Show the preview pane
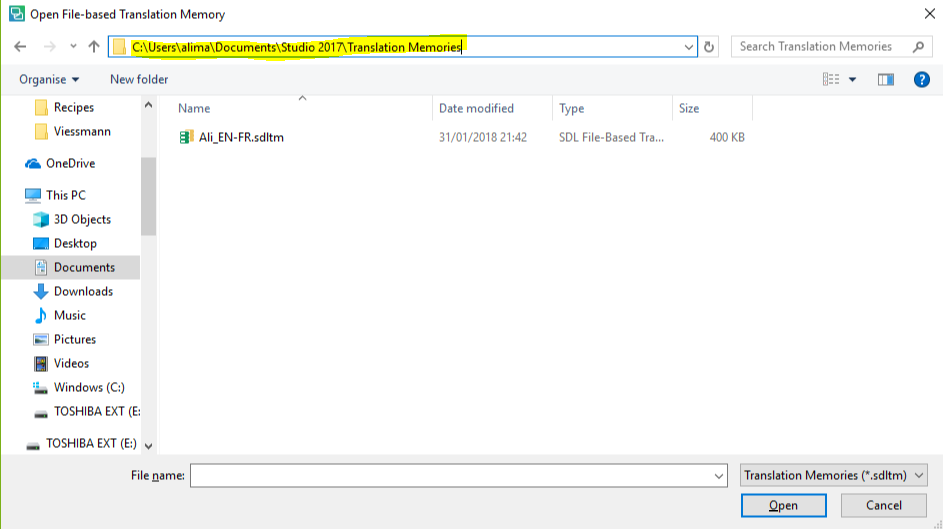The width and height of the screenshot is (943, 529). click(885, 79)
